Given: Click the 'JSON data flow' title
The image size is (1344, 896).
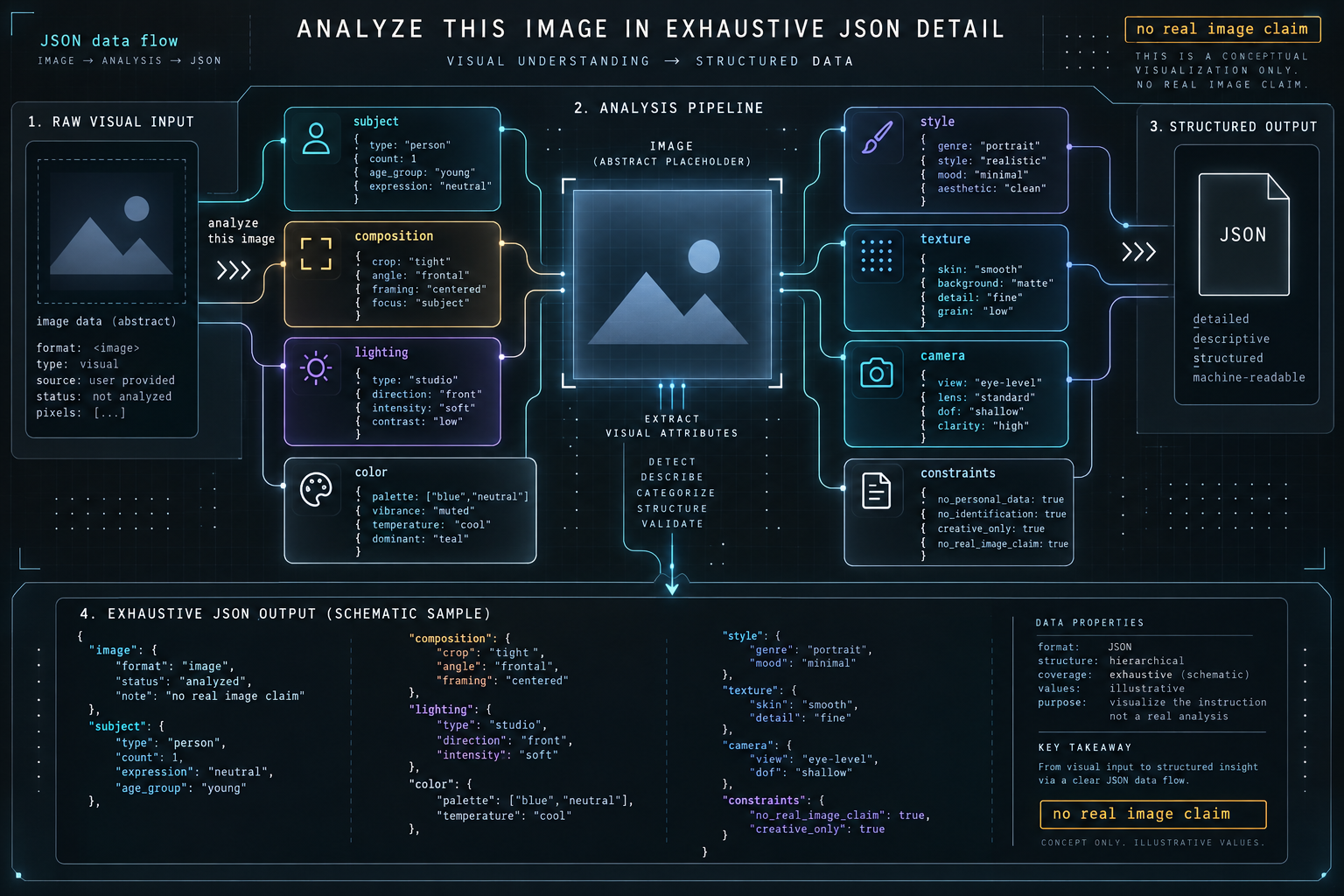Looking at the screenshot, I should (x=109, y=41).
